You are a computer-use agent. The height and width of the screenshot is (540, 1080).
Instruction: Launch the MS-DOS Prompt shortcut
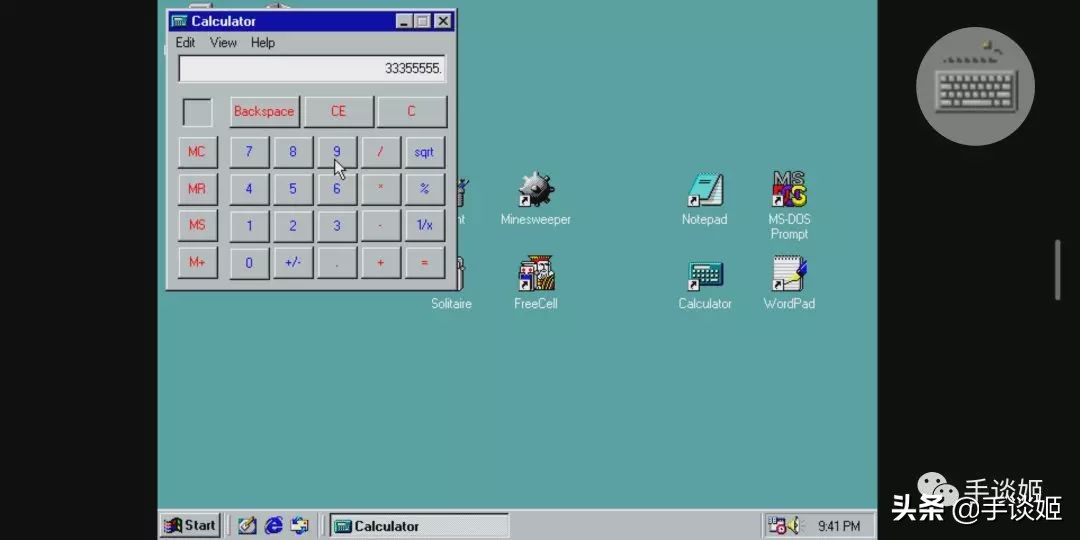[789, 205]
